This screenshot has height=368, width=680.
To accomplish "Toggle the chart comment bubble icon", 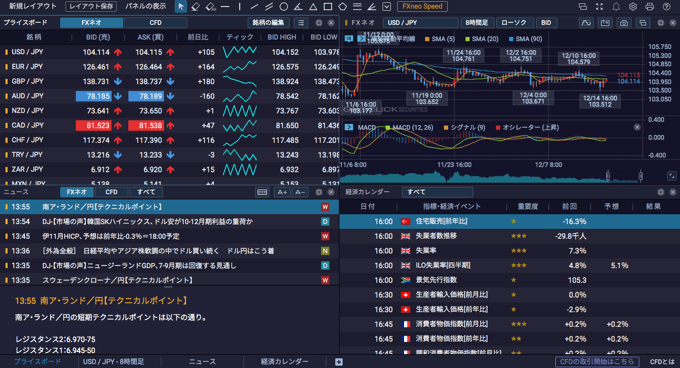I will click(x=349, y=39).
